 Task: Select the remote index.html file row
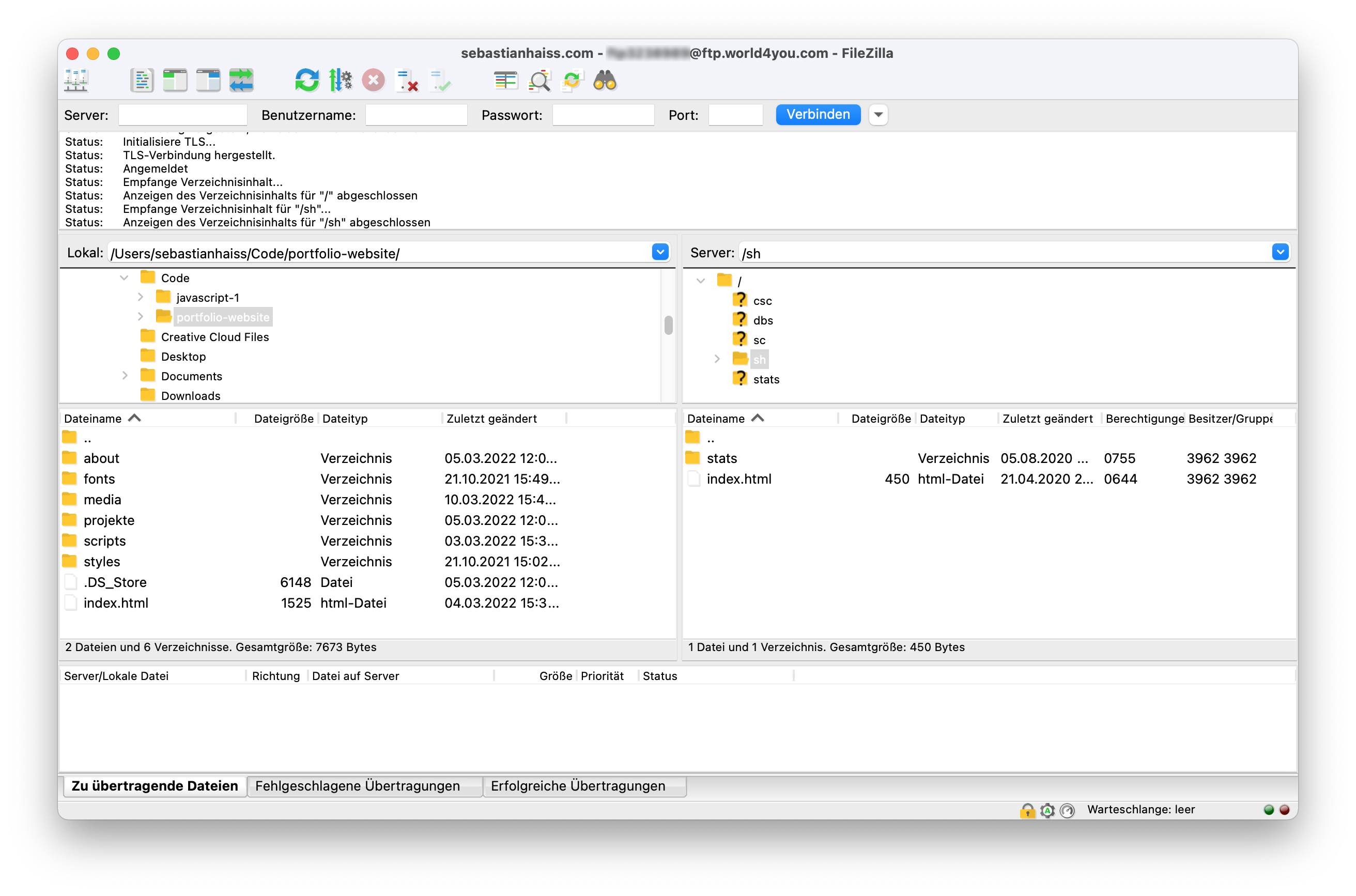point(989,479)
